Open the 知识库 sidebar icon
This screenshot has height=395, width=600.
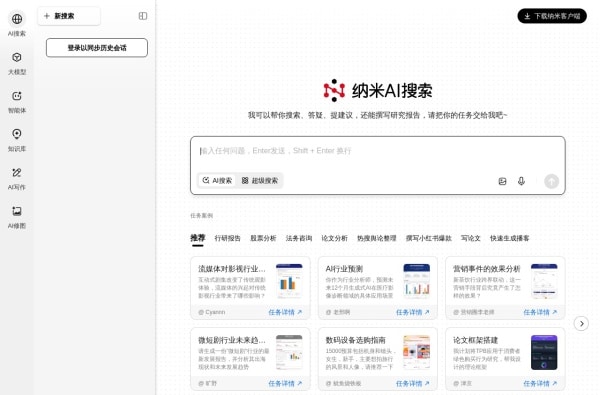point(17,134)
